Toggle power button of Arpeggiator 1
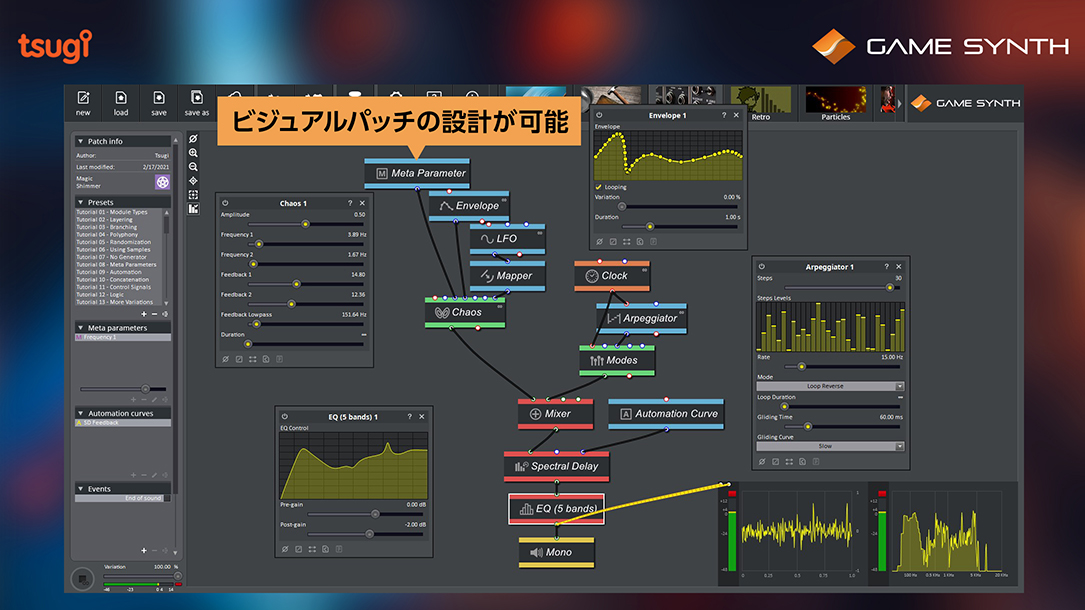This screenshot has width=1085, height=610. (761, 267)
